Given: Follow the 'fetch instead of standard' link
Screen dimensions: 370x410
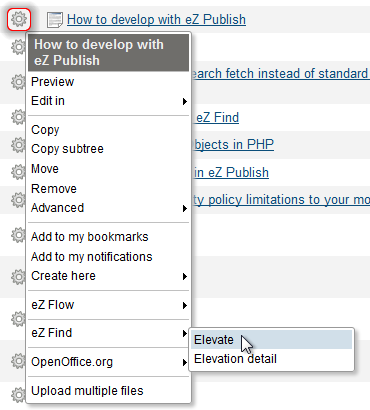Looking at the screenshot, I should coord(280,74).
